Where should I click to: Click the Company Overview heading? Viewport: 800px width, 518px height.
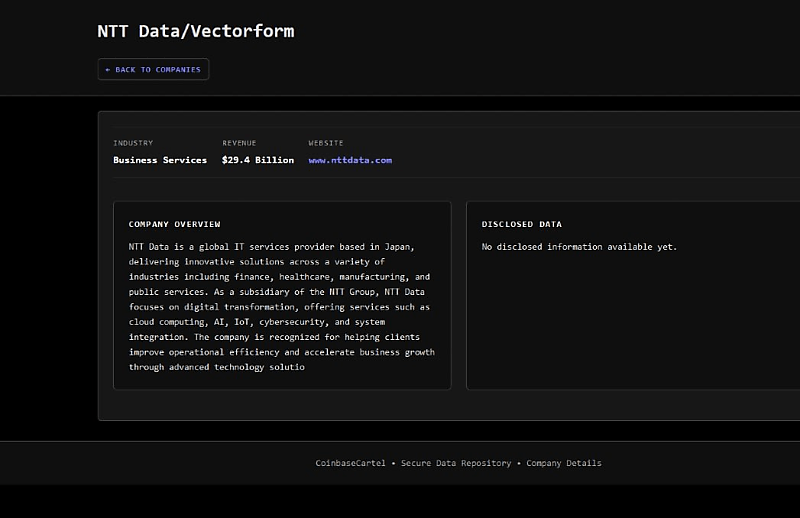pos(174,224)
